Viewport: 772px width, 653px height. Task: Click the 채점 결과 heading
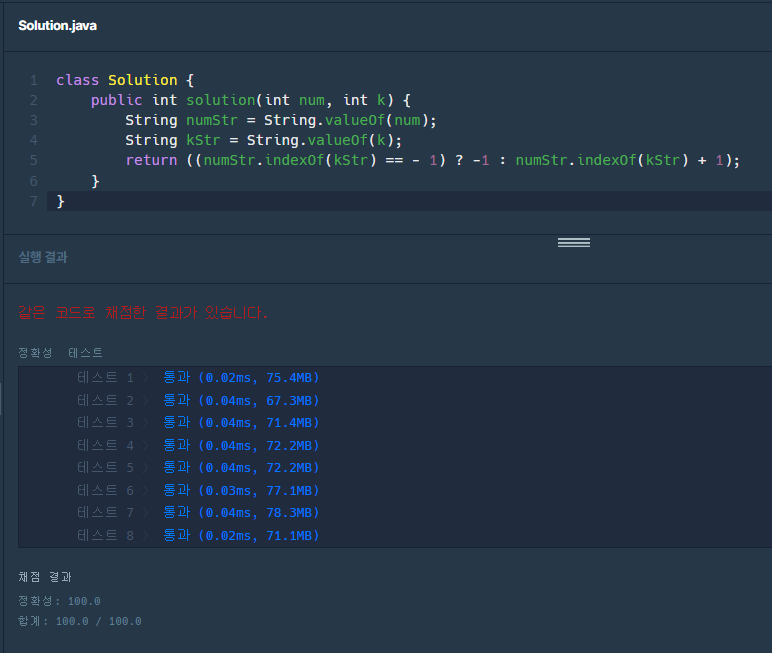coord(45,577)
